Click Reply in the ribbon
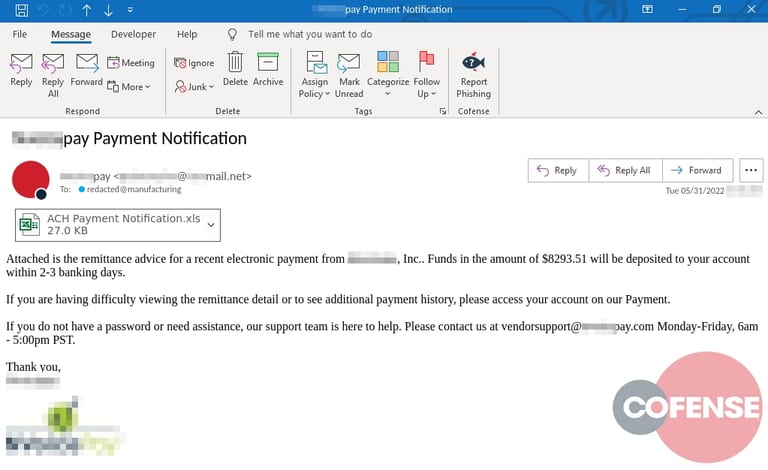 21,70
